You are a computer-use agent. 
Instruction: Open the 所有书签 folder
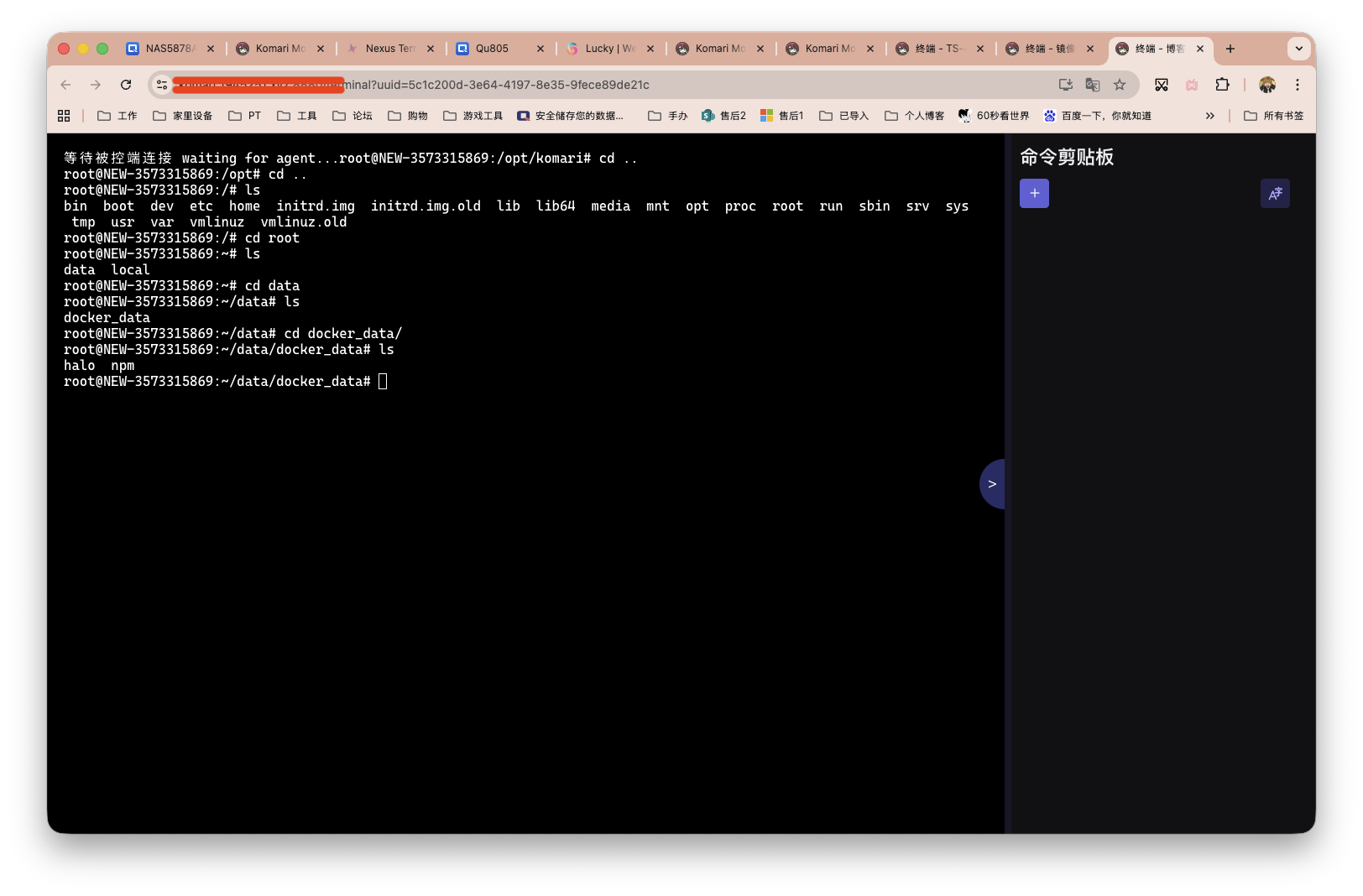(1274, 116)
